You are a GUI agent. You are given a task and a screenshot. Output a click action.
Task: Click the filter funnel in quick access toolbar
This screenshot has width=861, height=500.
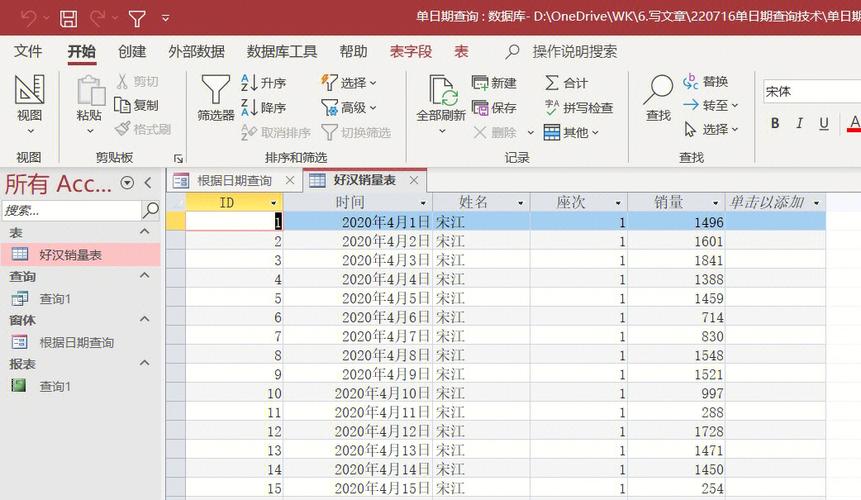tap(137, 18)
